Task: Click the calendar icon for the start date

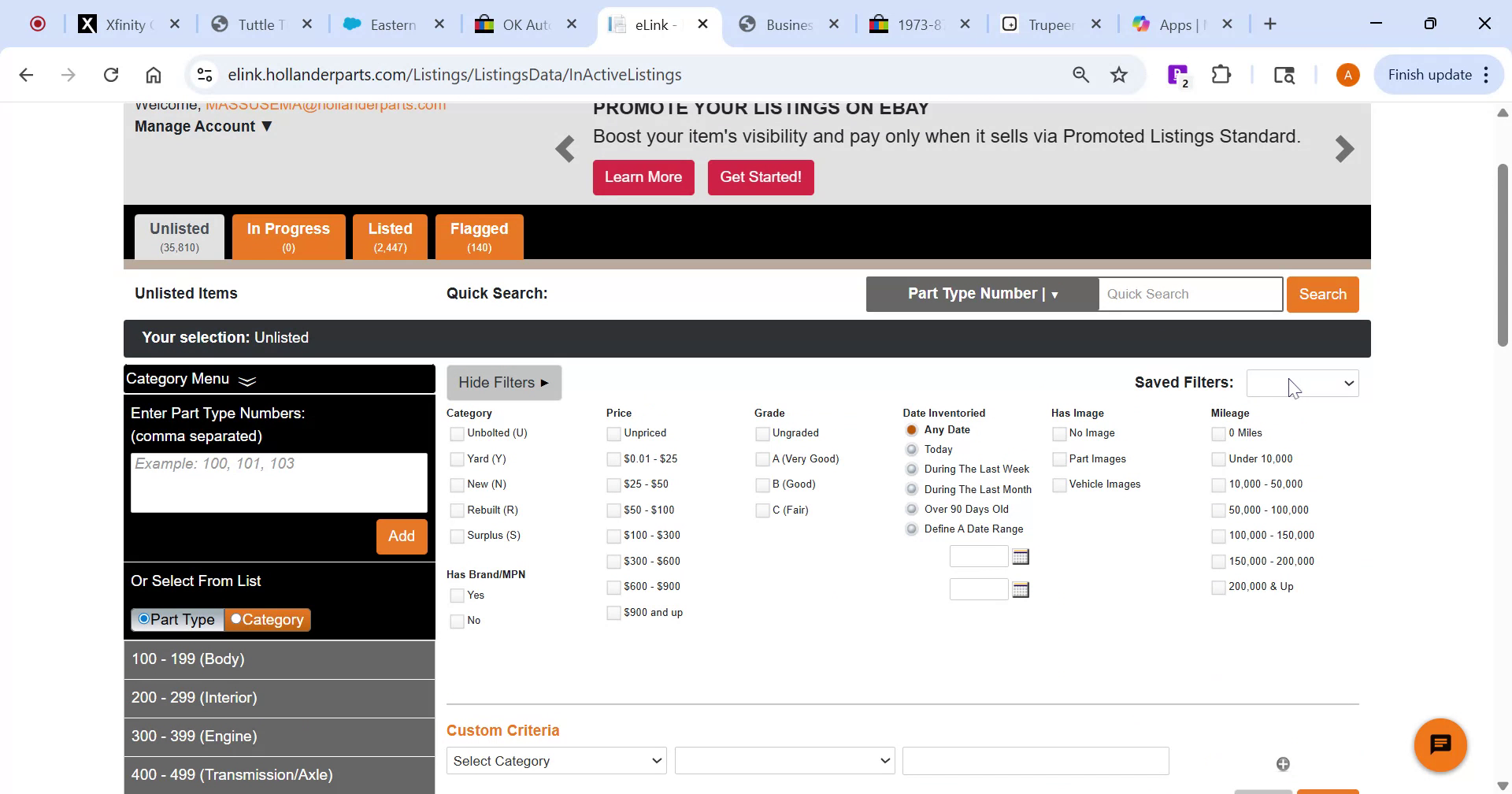Action: (1020, 556)
